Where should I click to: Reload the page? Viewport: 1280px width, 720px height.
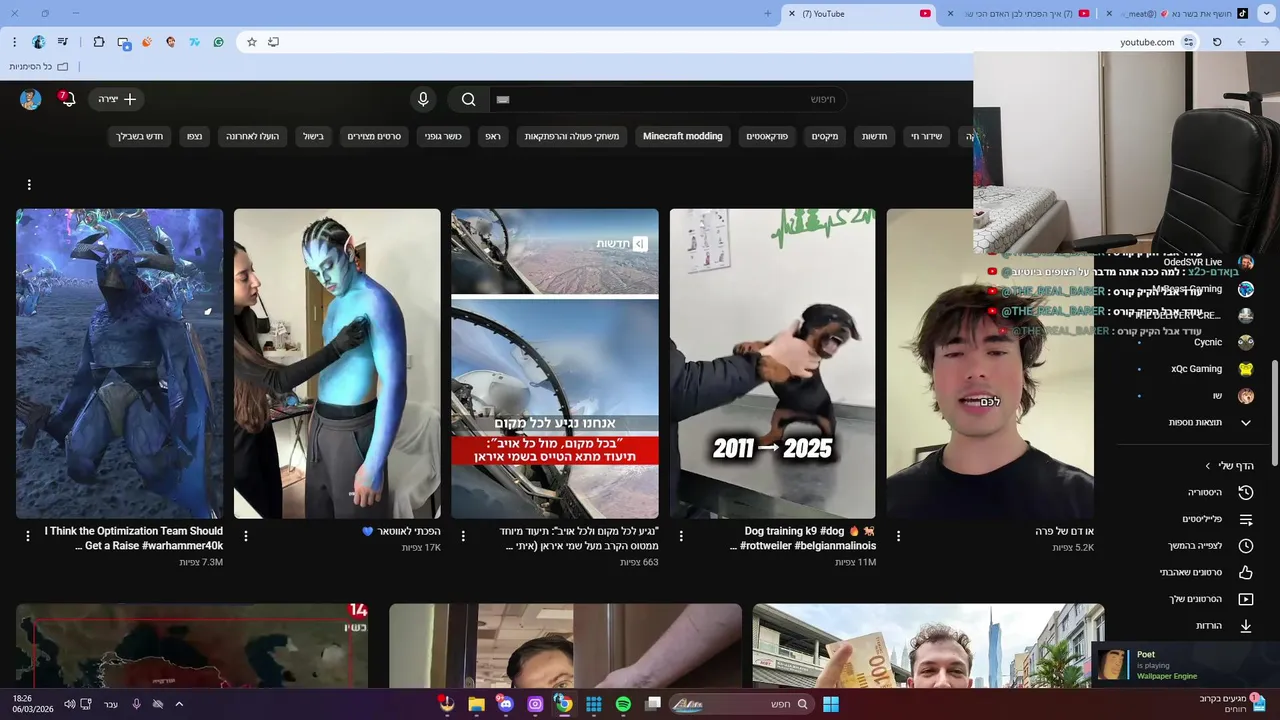click(1217, 42)
